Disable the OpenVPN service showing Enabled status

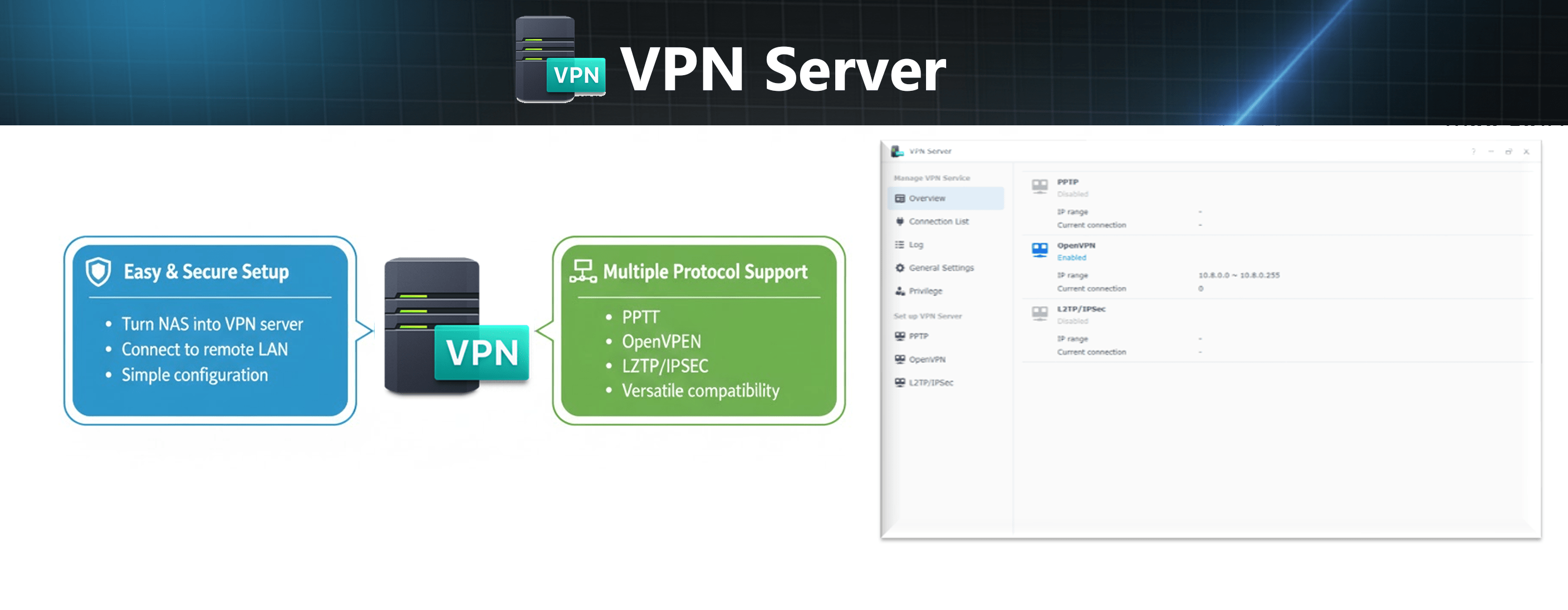click(x=1072, y=257)
